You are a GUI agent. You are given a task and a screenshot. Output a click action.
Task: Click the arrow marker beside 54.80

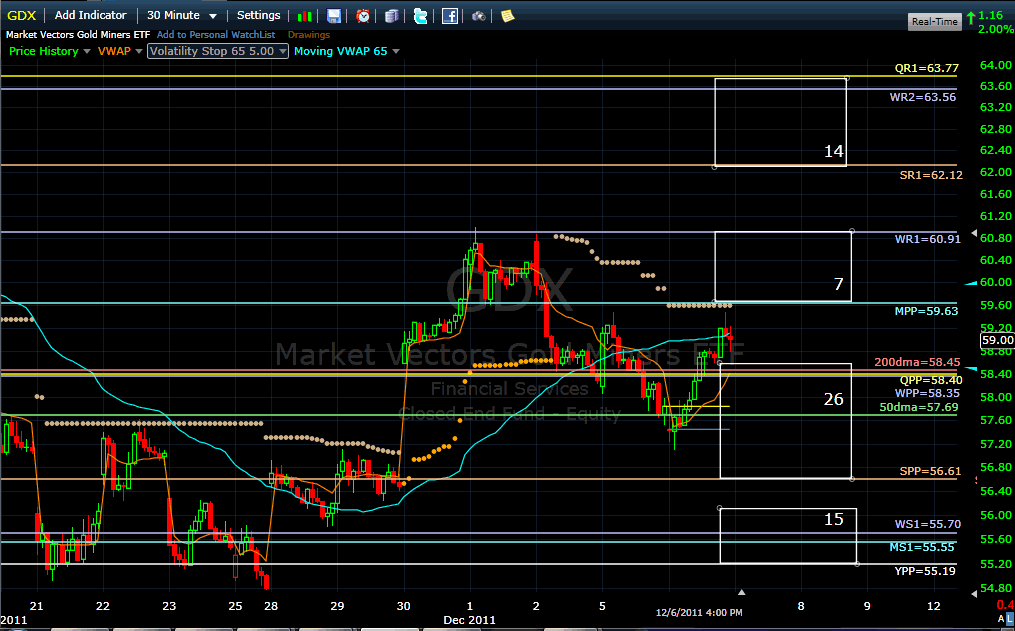[975, 592]
